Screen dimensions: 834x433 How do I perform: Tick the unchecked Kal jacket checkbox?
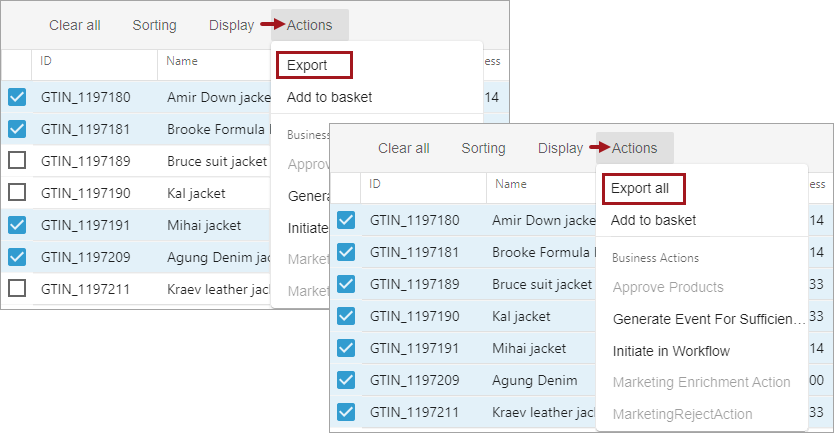(x=17, y=193)
